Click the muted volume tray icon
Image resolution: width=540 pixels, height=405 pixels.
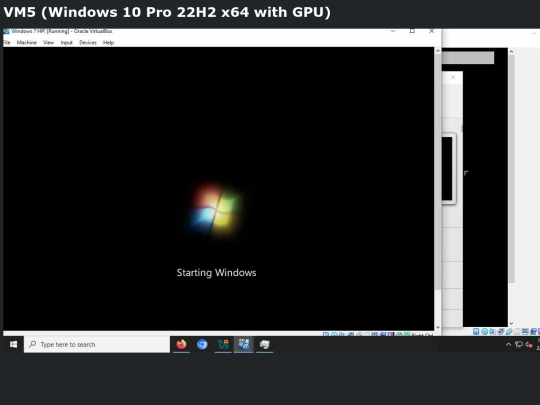pyautogui.click(x=529, y=344)
